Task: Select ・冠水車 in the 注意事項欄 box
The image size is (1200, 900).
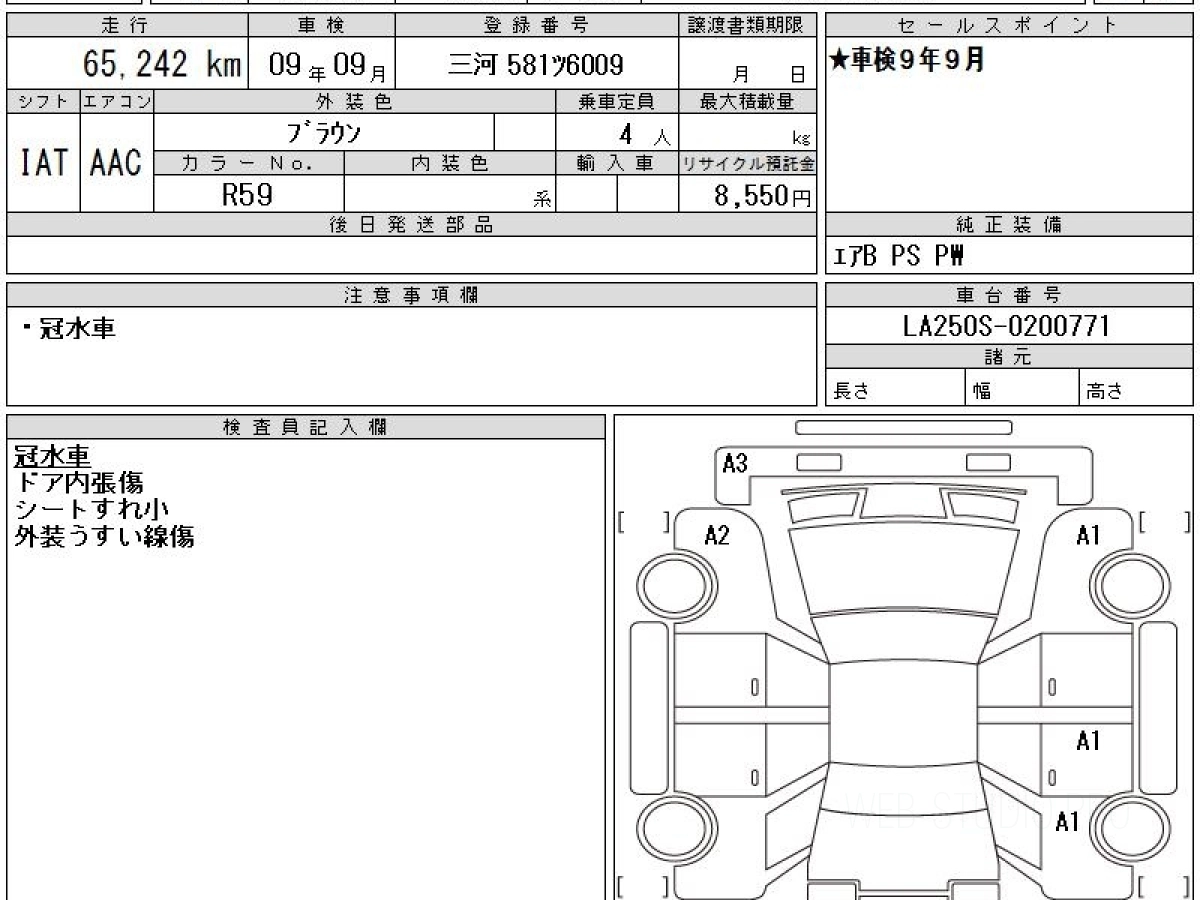Action: [67, 328]
